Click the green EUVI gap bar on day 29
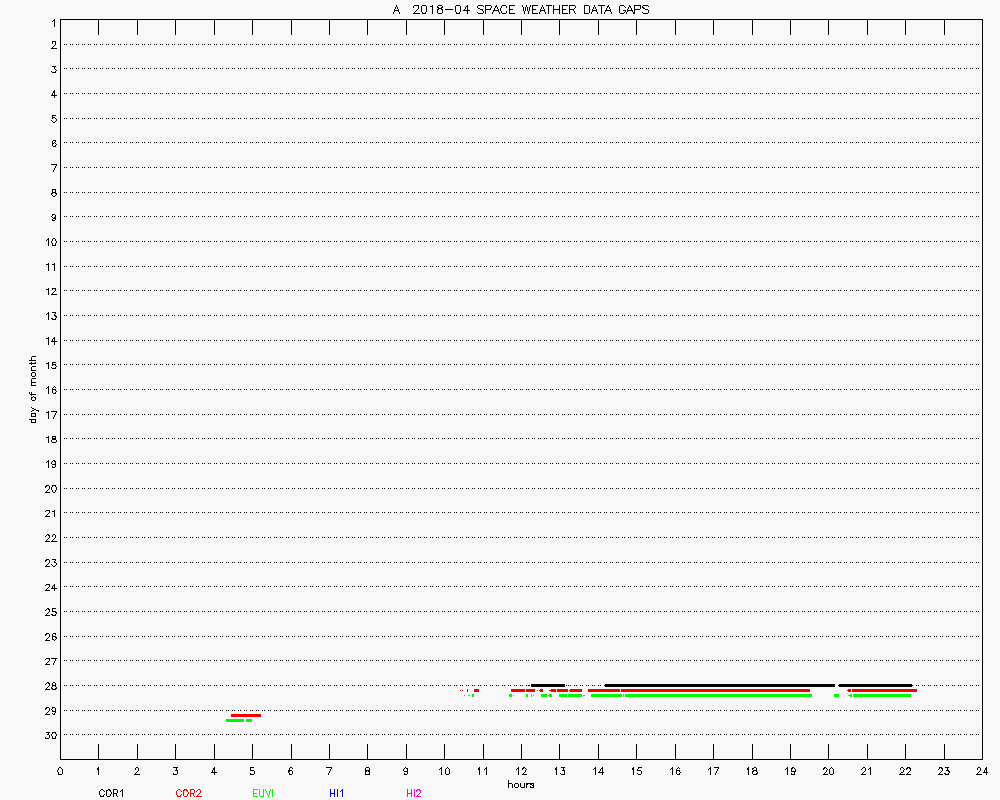 pos(236,720)
